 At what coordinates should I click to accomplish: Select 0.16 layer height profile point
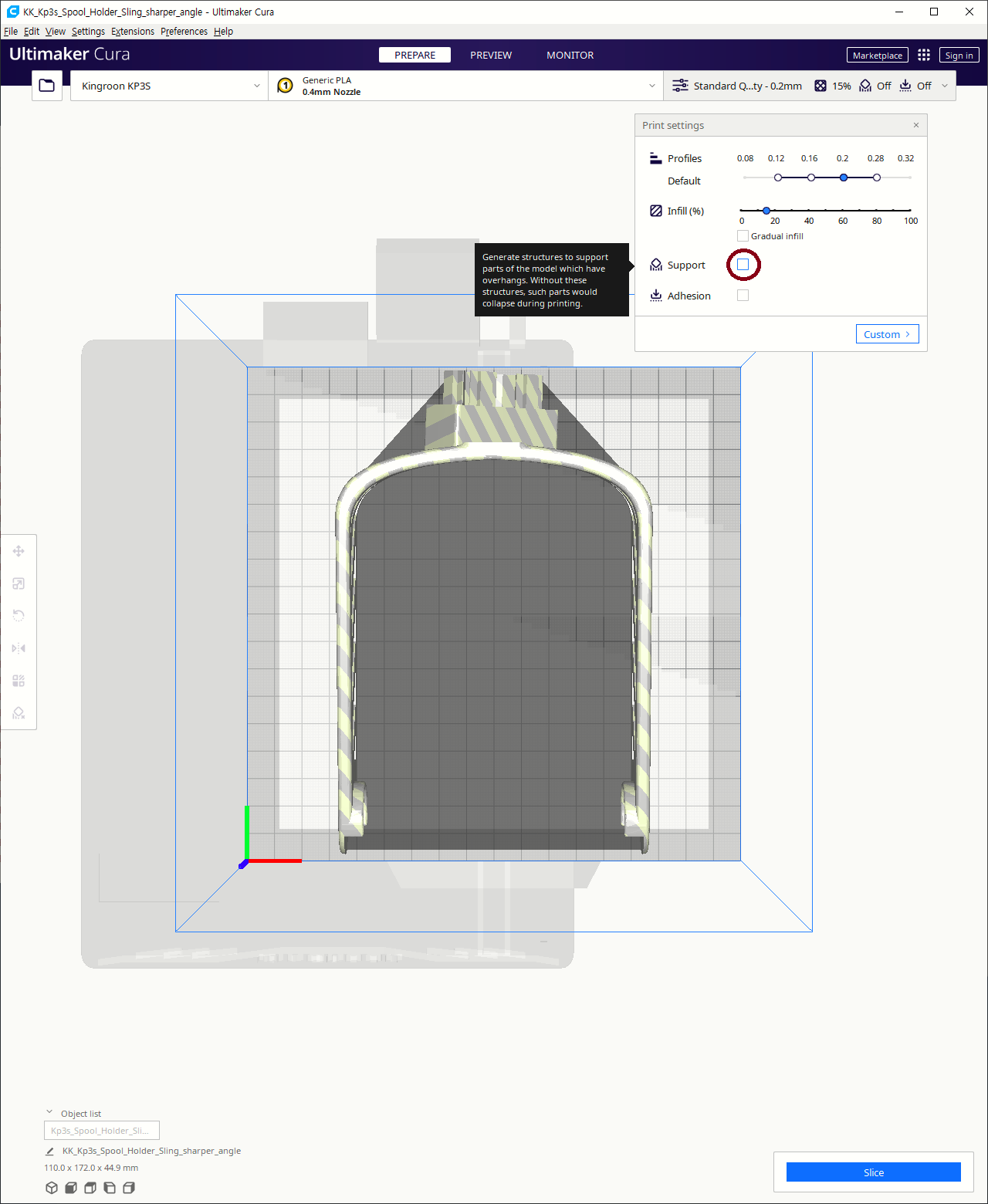click(811, 178)
